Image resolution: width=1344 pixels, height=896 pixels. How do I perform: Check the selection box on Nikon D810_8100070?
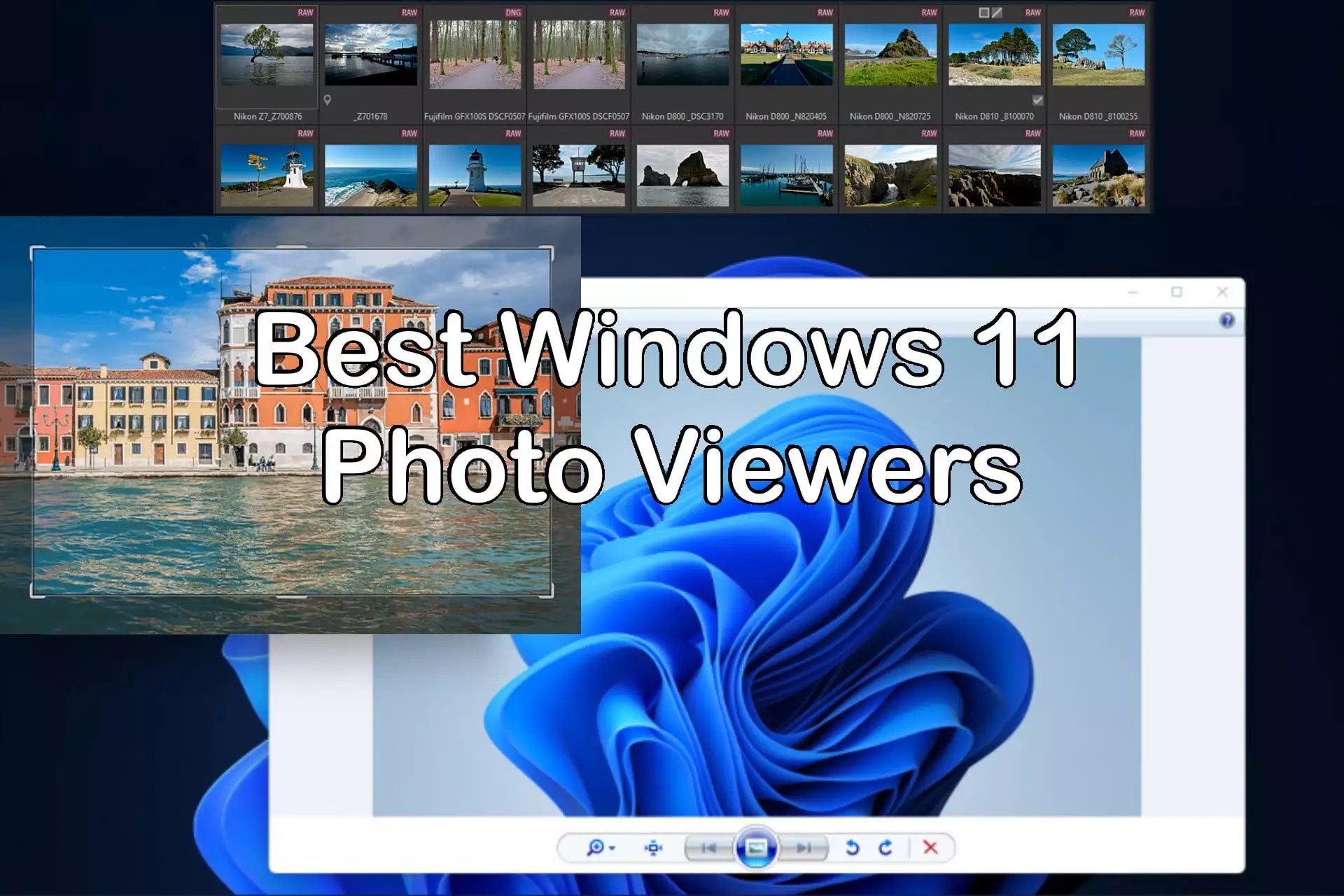click(x=1037, y=101)
